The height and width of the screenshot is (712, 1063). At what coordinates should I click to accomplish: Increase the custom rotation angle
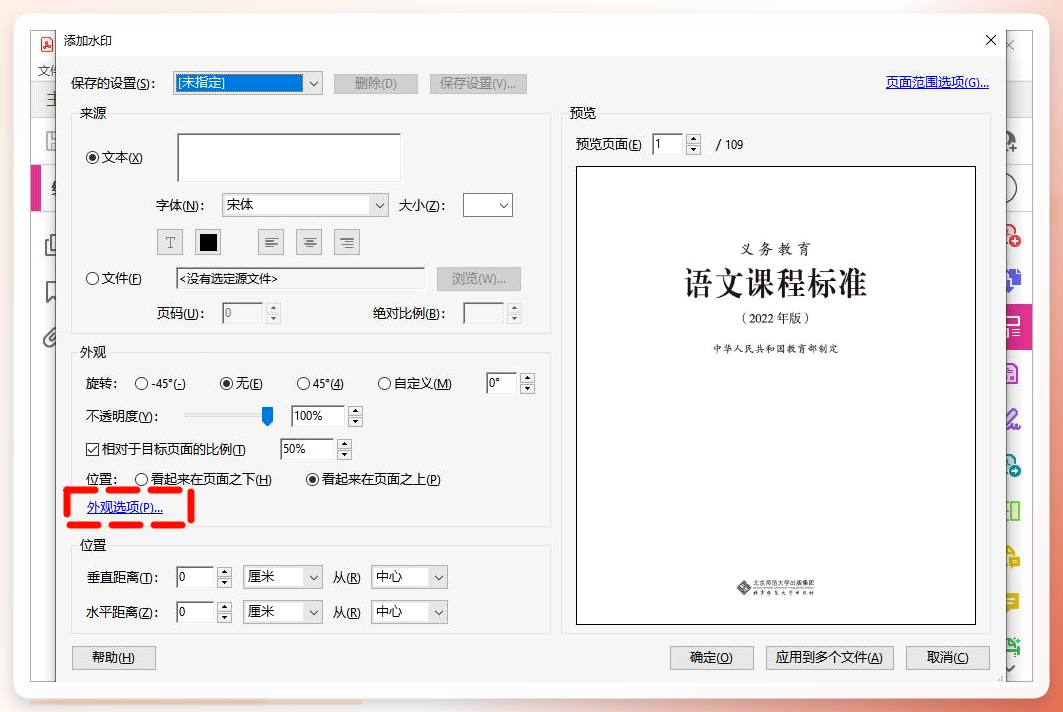tap(527, 378)
